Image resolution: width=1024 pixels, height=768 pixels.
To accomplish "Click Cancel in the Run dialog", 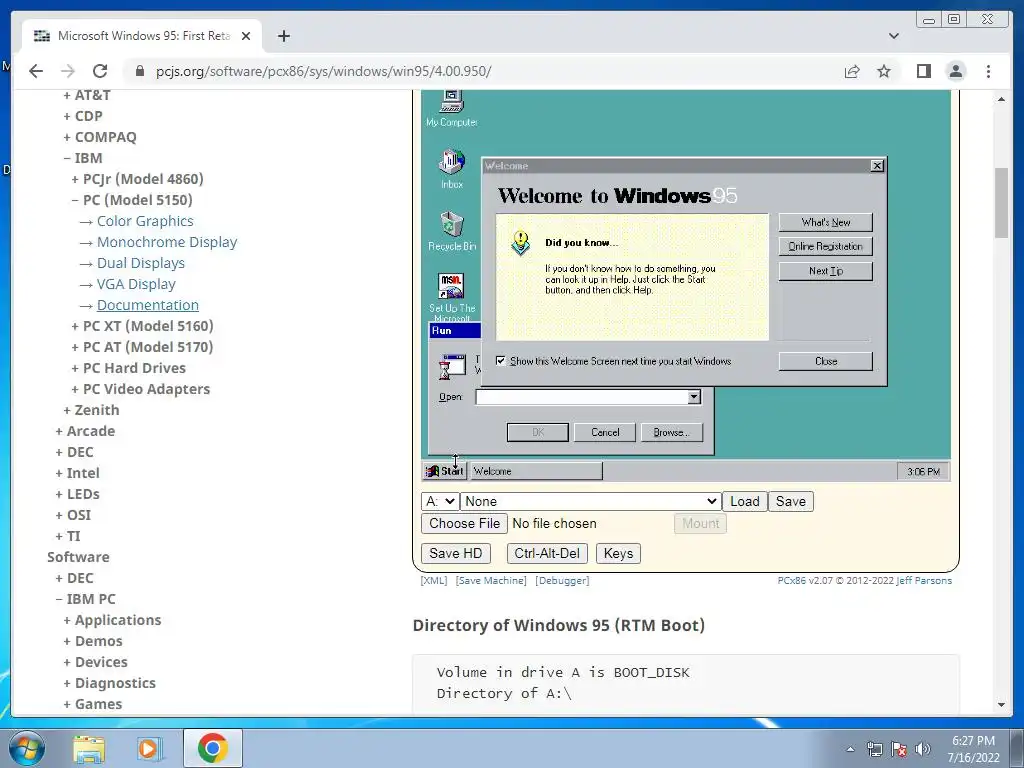I will [x=605, y=432].
